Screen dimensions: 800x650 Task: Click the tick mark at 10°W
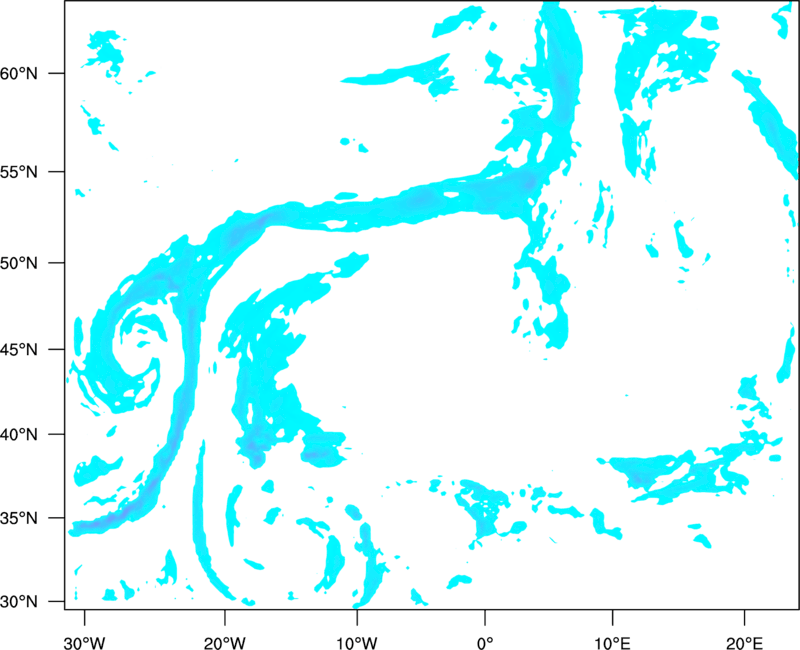[356, 617]
